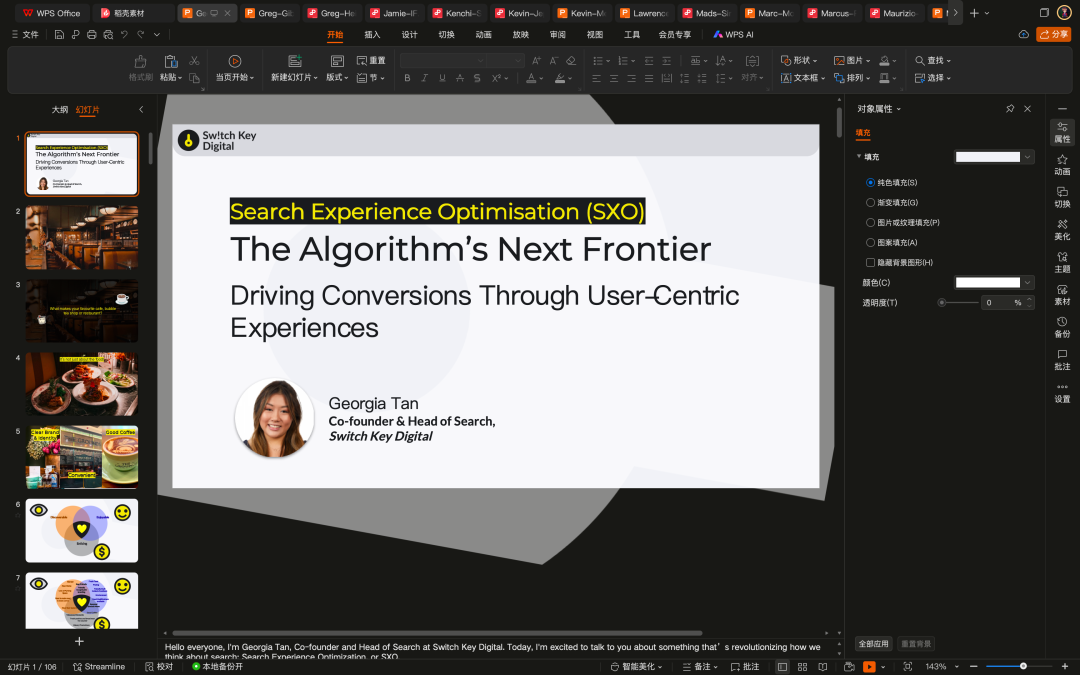Open the Review (审阅) ribbon tab
1080x675 pixels.
tap(557, 34)
